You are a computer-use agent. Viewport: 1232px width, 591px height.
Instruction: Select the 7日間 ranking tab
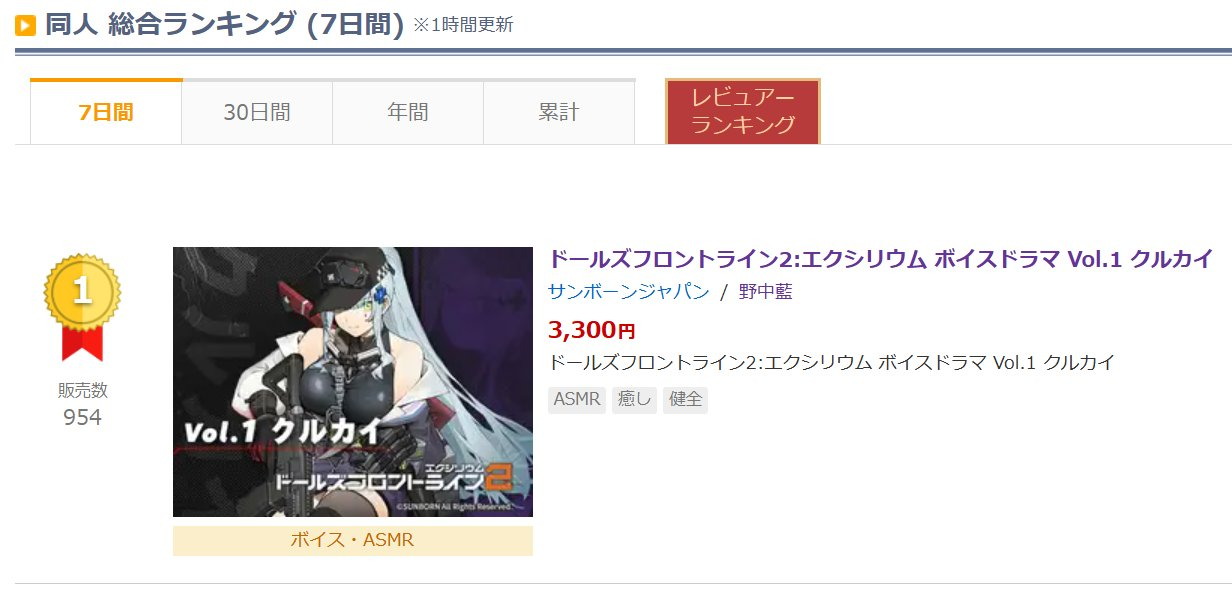[106, 112]
